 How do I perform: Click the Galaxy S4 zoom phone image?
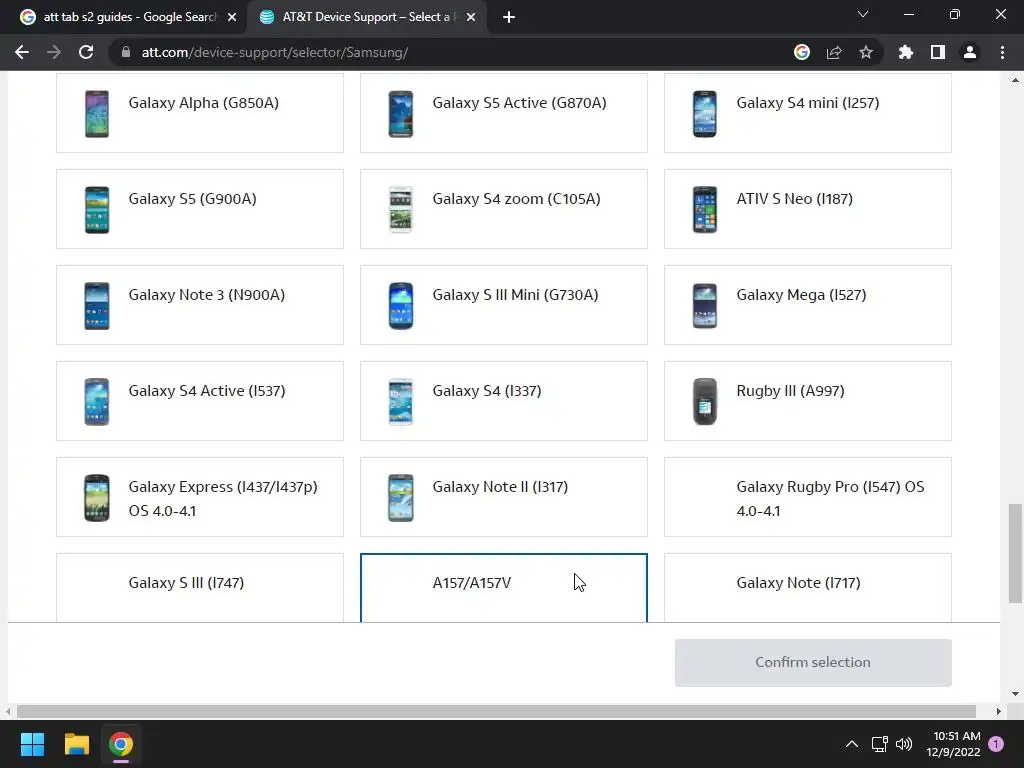(400, 210)
